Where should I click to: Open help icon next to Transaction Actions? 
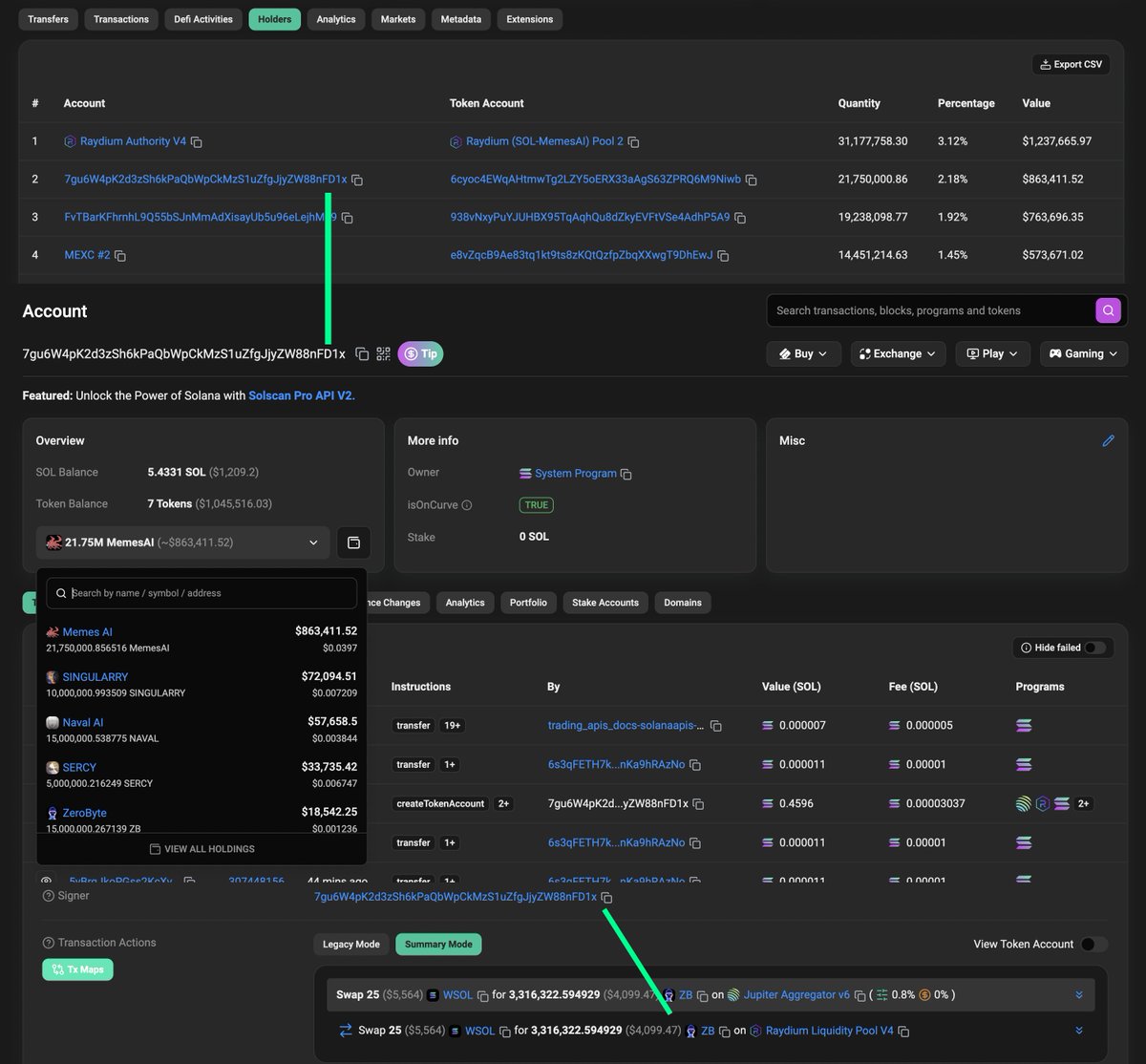click(x=49, y=943)
